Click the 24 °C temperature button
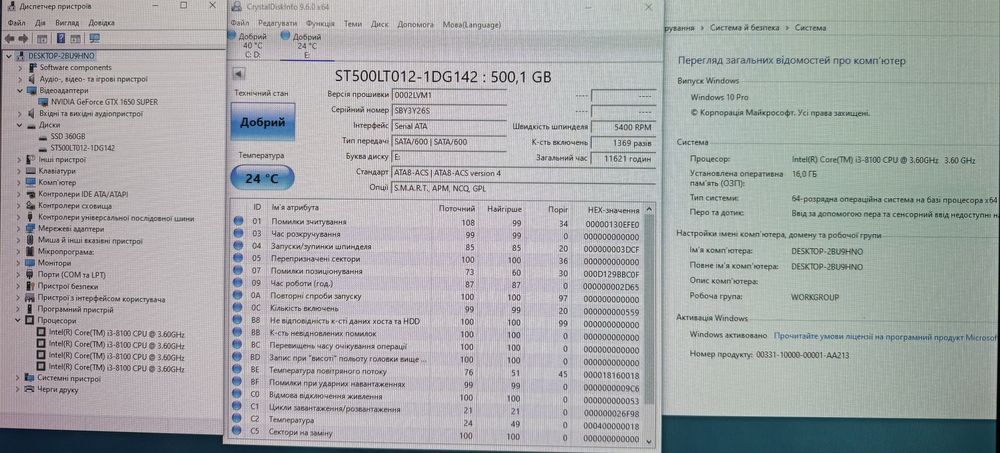 262,178
